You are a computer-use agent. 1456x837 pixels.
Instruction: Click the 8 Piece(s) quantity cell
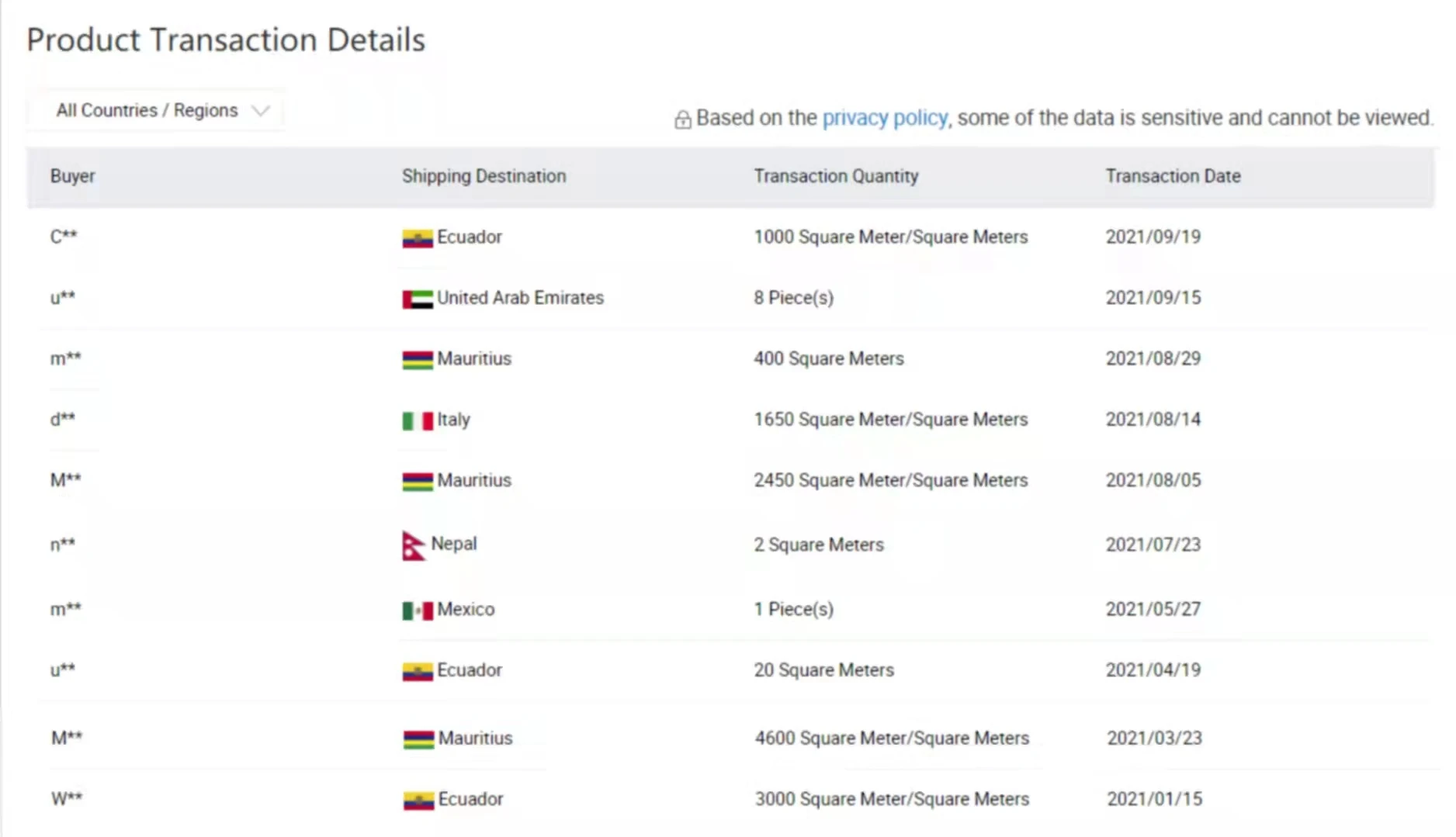click(793, 298)
